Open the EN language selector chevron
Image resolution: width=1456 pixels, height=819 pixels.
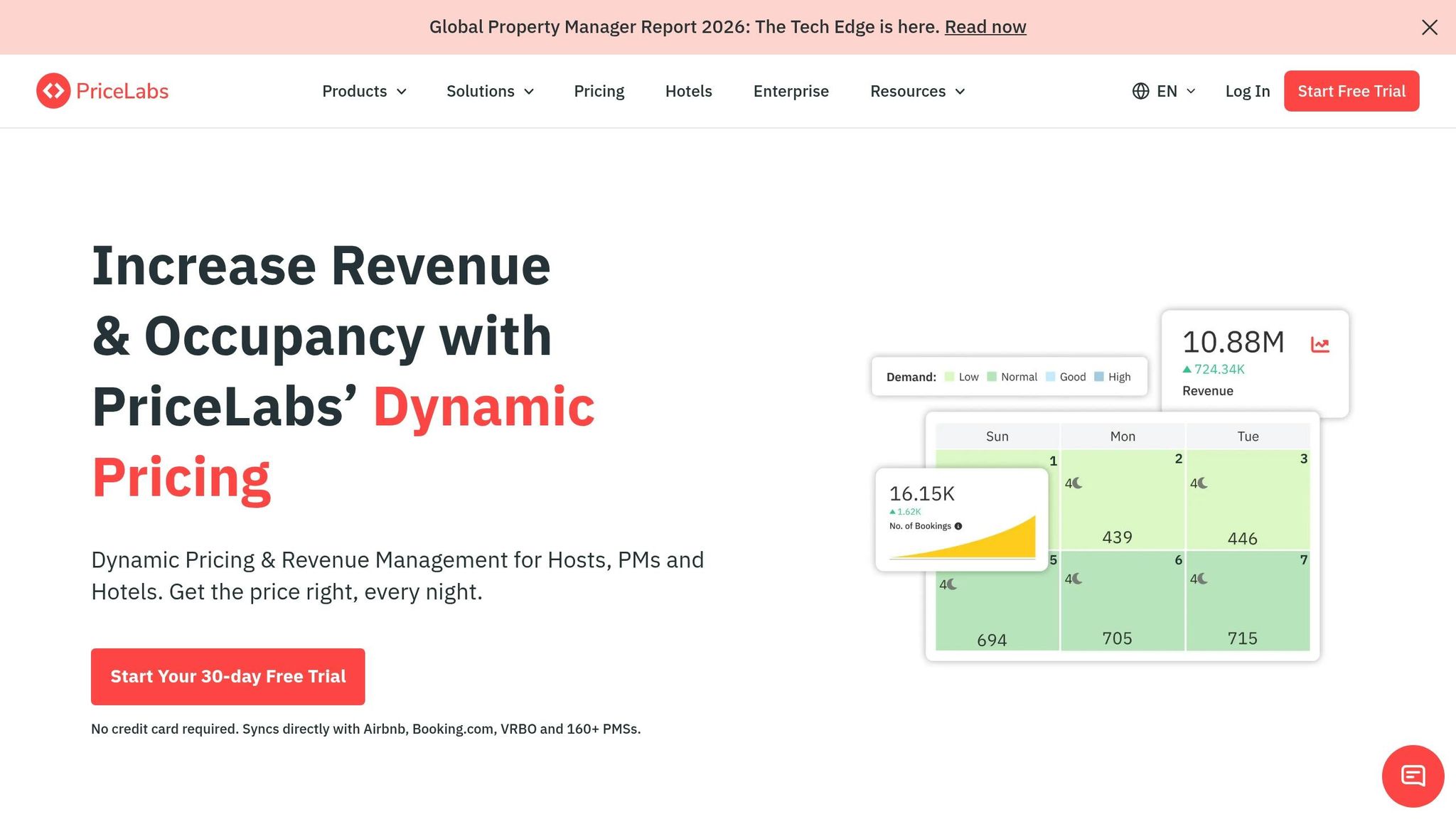click(x=1191, y=91)
